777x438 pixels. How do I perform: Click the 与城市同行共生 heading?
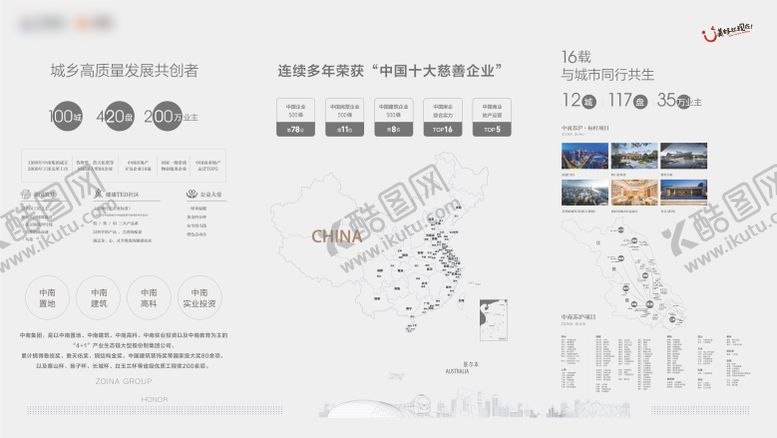point(608,75)
